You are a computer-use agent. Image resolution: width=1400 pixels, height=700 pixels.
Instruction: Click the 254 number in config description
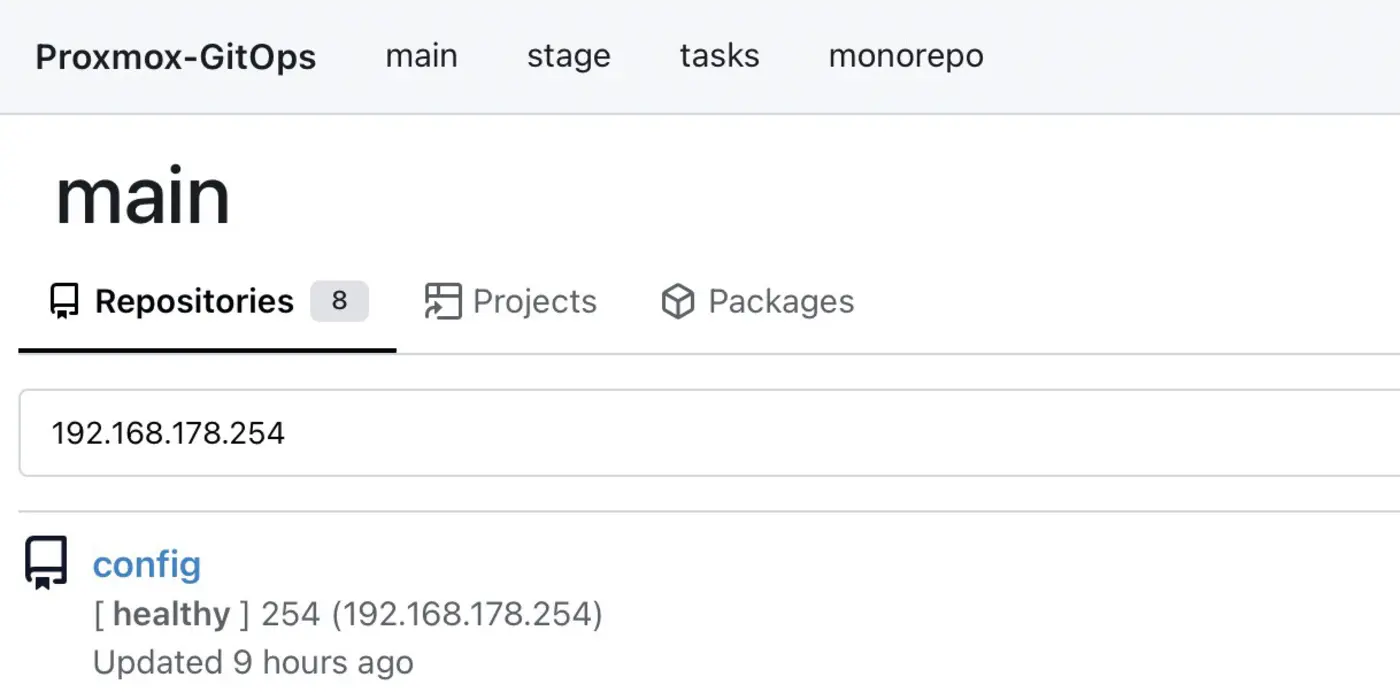290,614
